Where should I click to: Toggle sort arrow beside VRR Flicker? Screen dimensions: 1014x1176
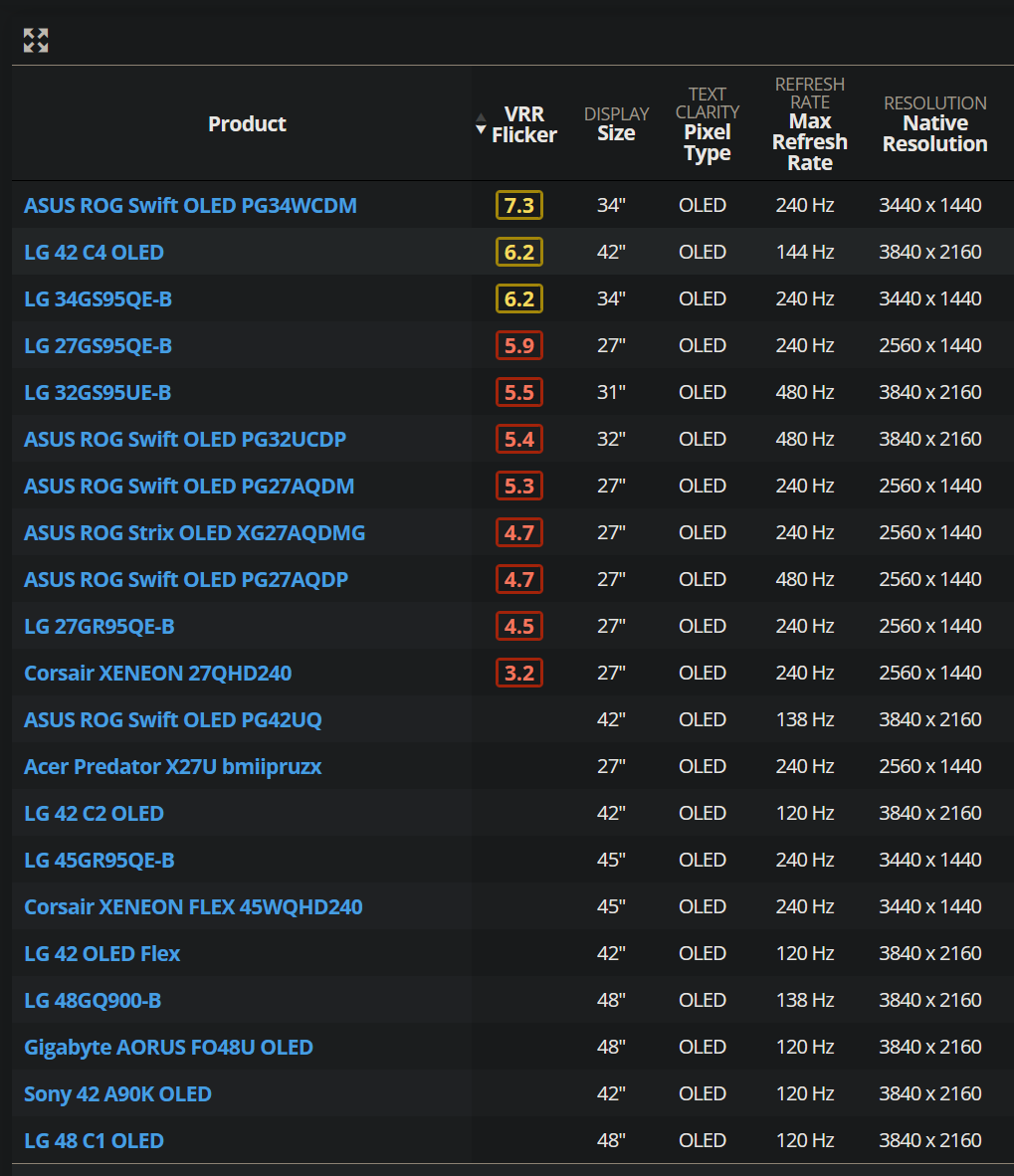(x=481, y=123)
